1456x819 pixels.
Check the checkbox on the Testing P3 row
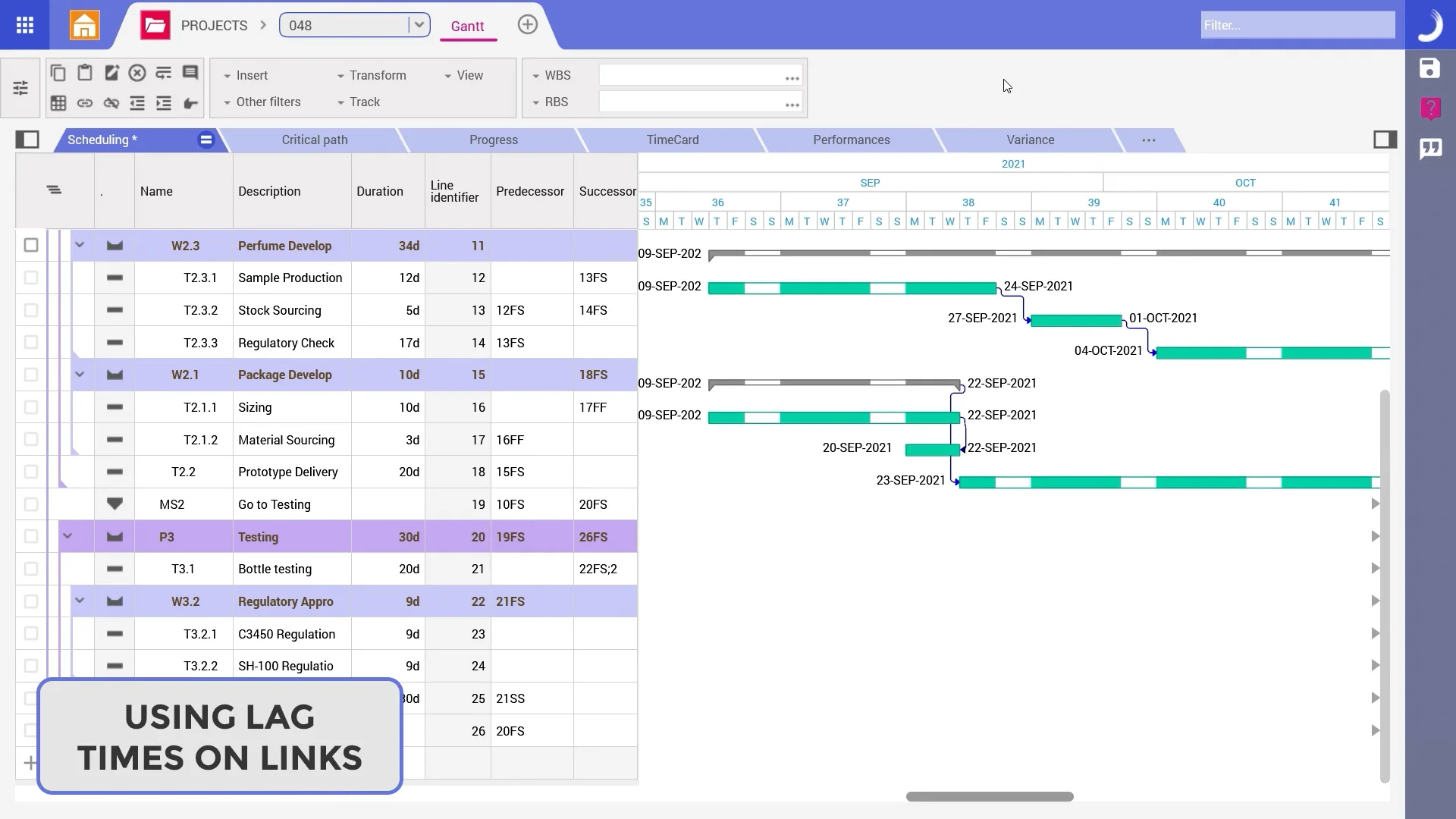[x=31, y=536]
